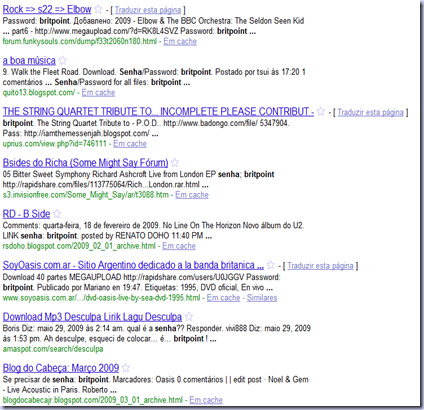Open SoyOasis.com.ar Sitio Argentino result

click(x=133, y=265)
